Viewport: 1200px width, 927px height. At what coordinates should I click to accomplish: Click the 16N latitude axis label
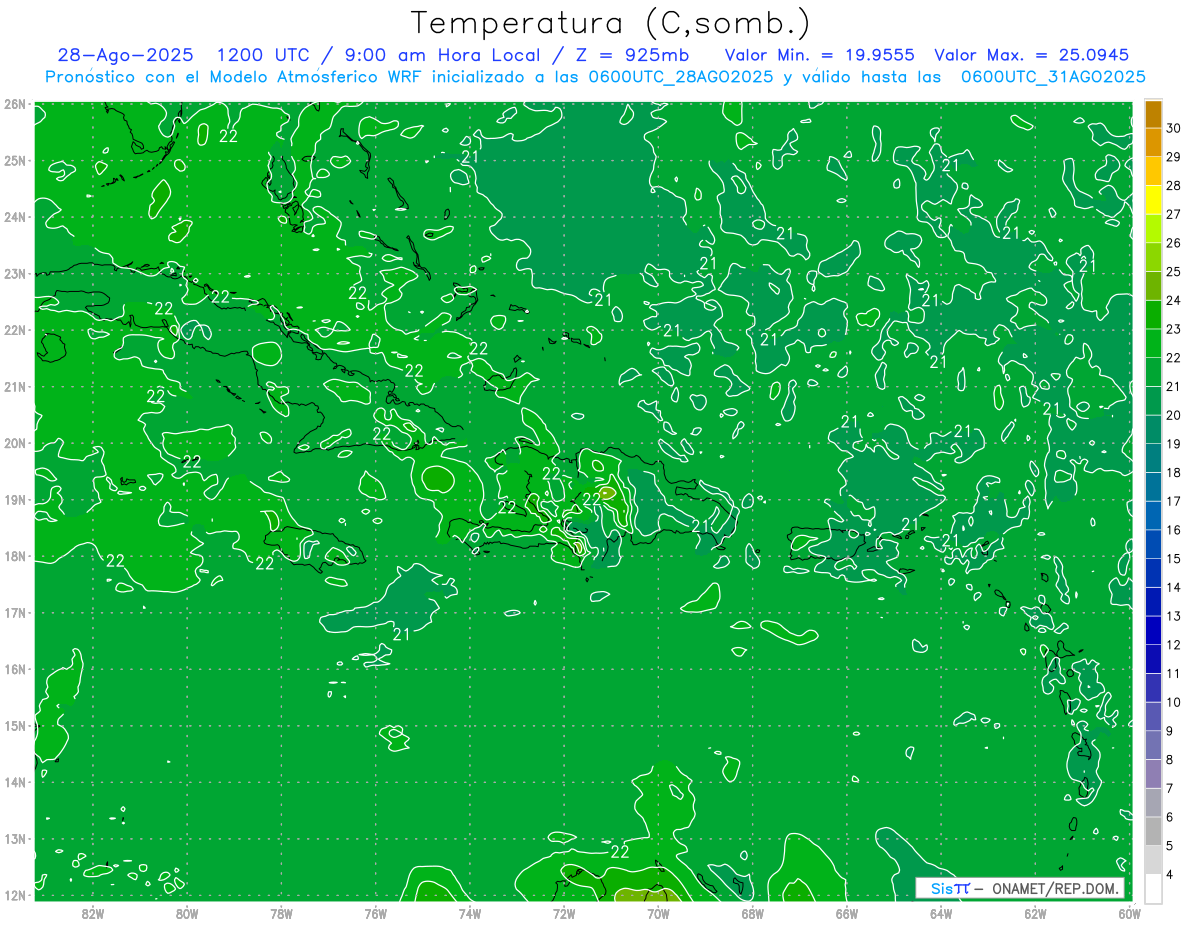pyautogui.click(x=15, y=669)
